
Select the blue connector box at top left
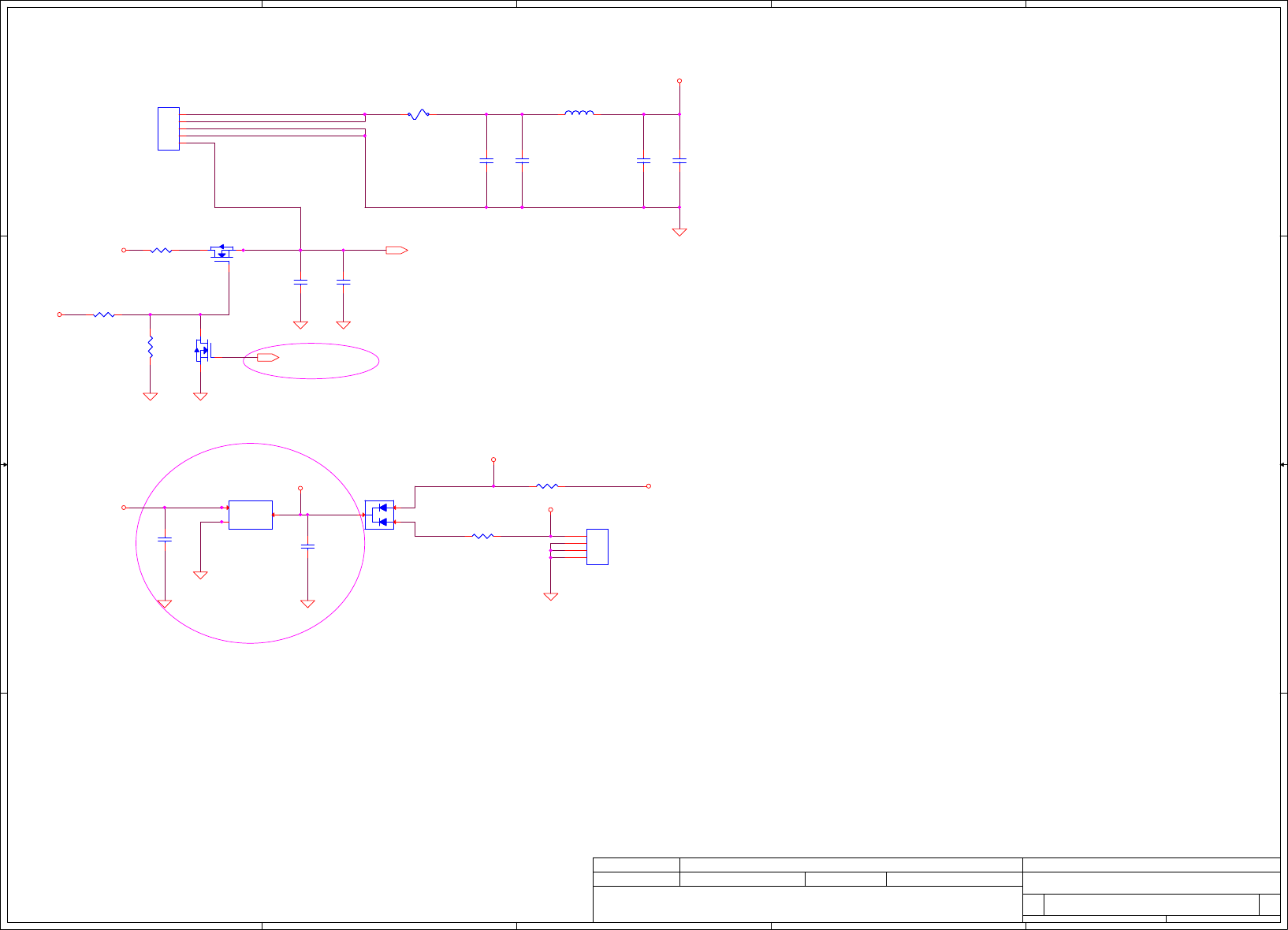point(169,128)
